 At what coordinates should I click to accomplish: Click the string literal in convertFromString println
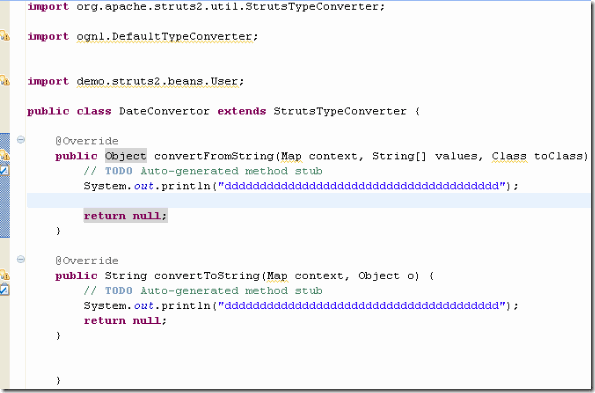[362, 186]
